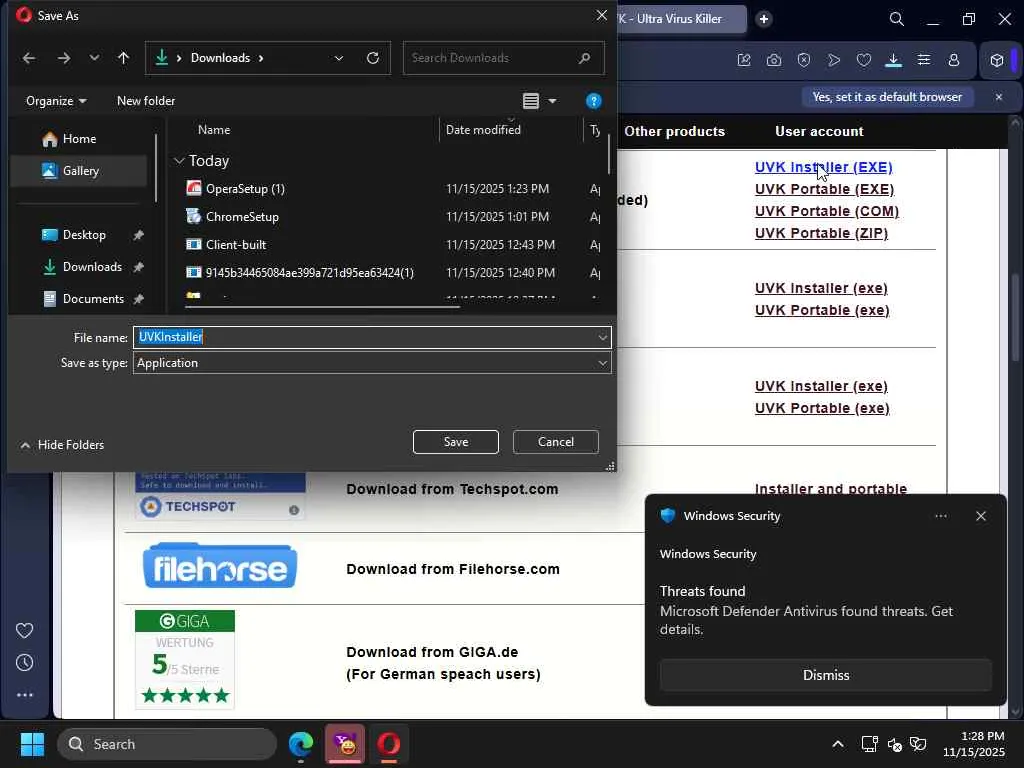Open Microsoft Edge from taskbar
This screenshot has width=1024, height=768.
(301, 744)
